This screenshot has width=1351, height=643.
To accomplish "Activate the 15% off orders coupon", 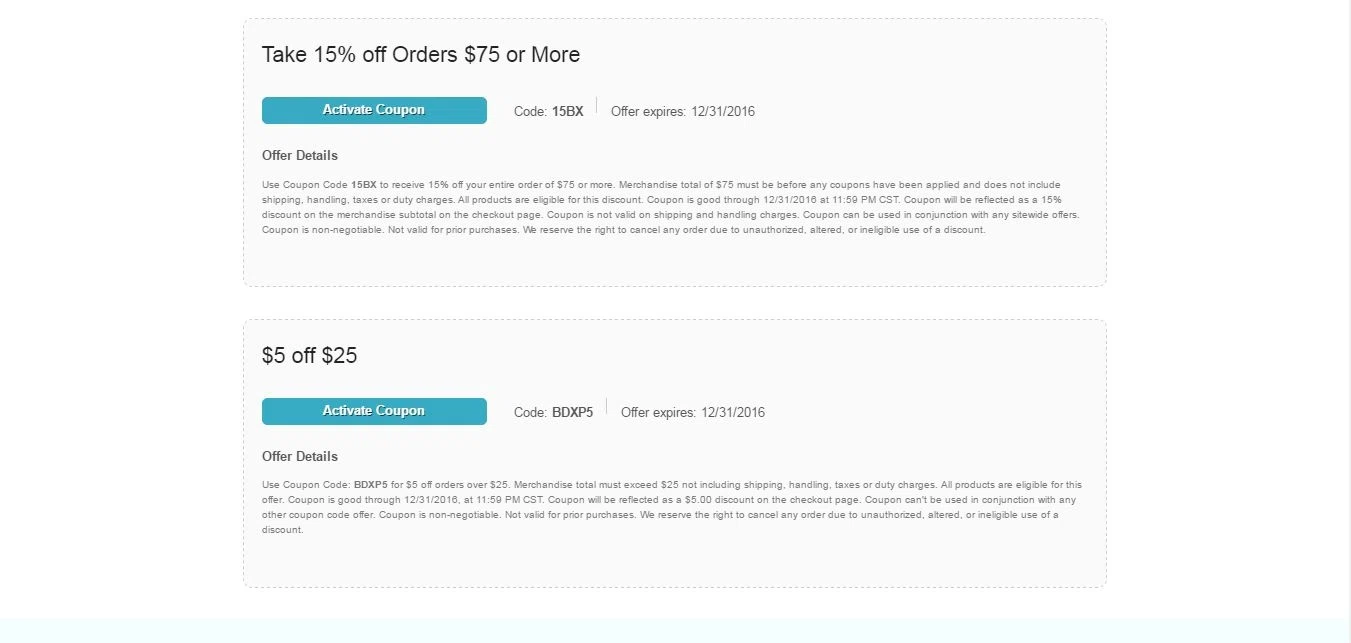I will point(374,110).
